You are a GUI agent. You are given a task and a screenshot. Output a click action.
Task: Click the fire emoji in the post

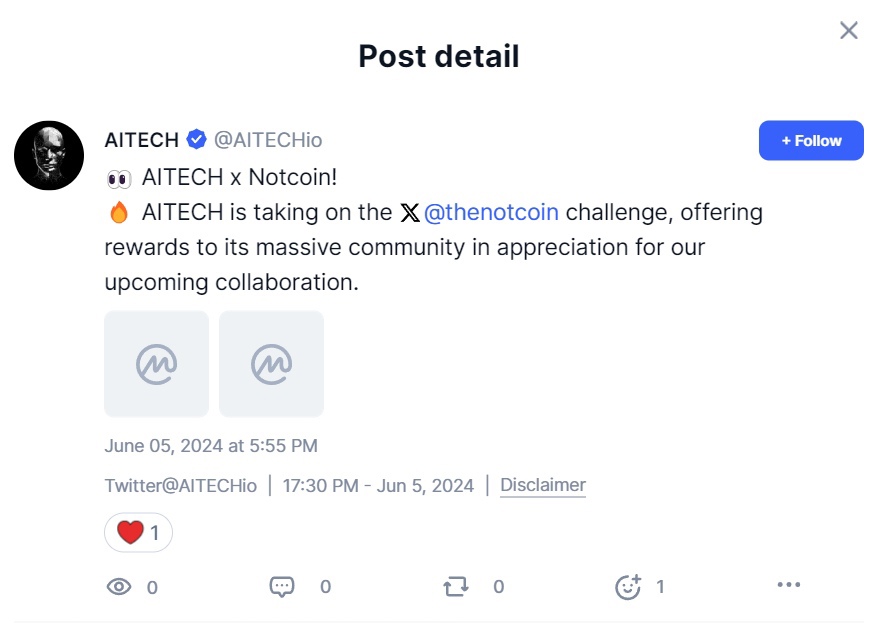click(119, 213)
